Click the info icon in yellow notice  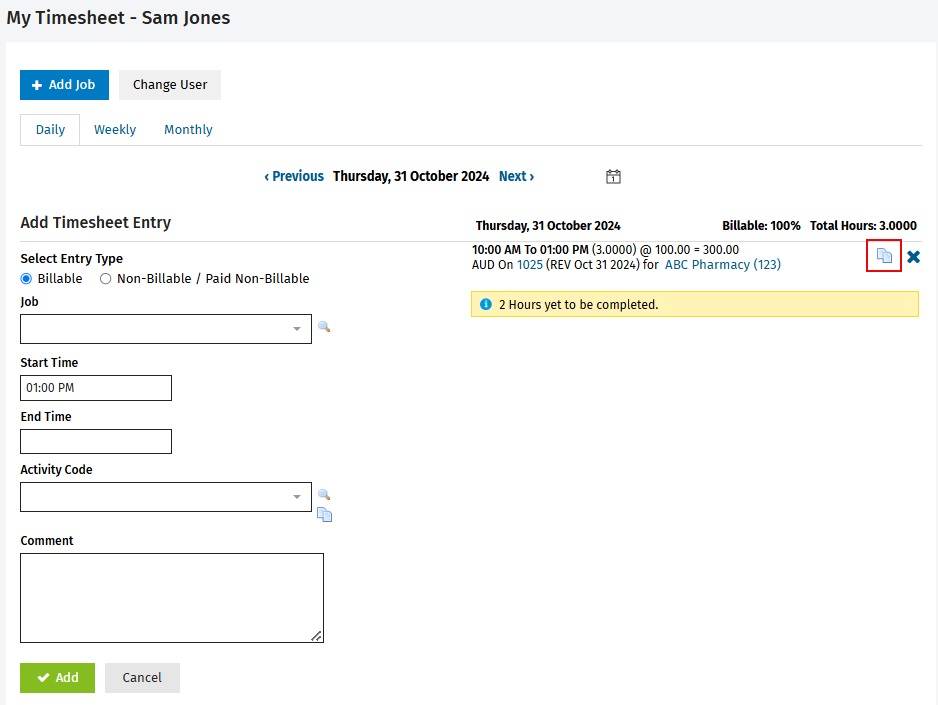point(486,304)
